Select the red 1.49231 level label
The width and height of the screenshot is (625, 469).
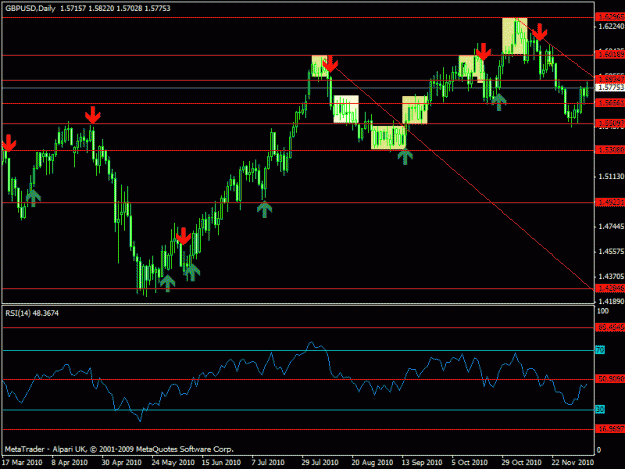coord(610,202)
